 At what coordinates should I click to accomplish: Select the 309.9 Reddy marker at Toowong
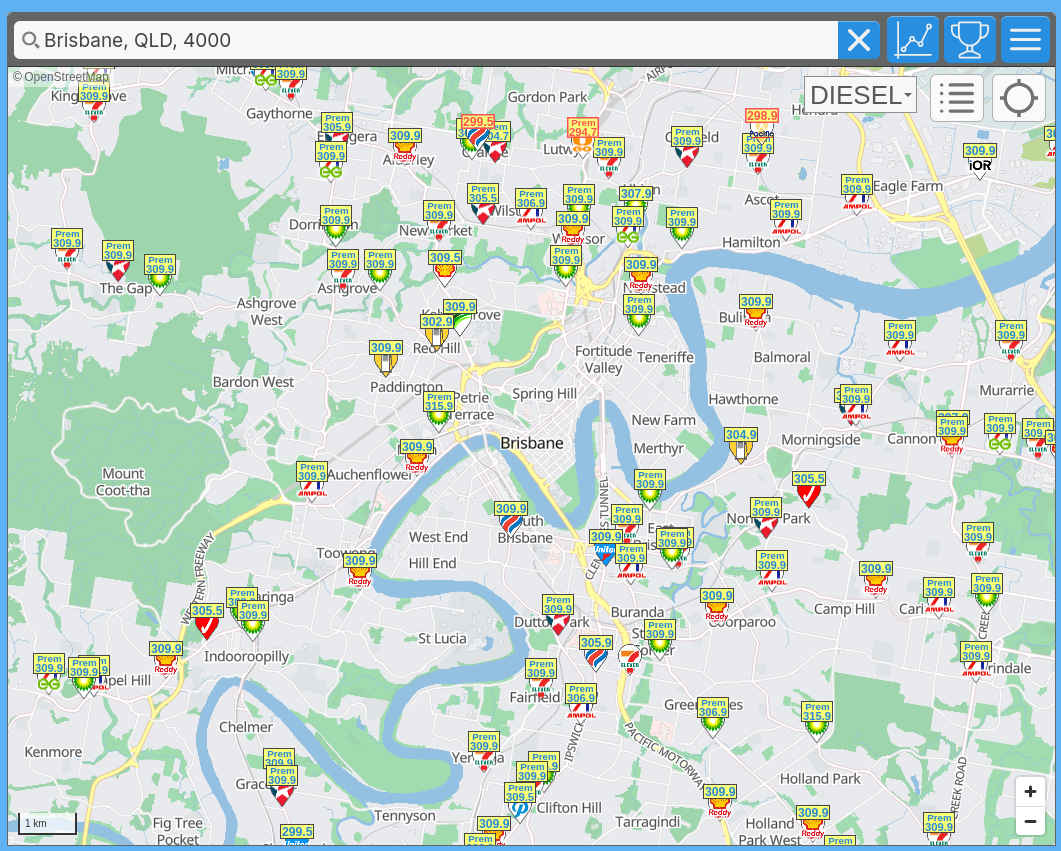(359, 571)
